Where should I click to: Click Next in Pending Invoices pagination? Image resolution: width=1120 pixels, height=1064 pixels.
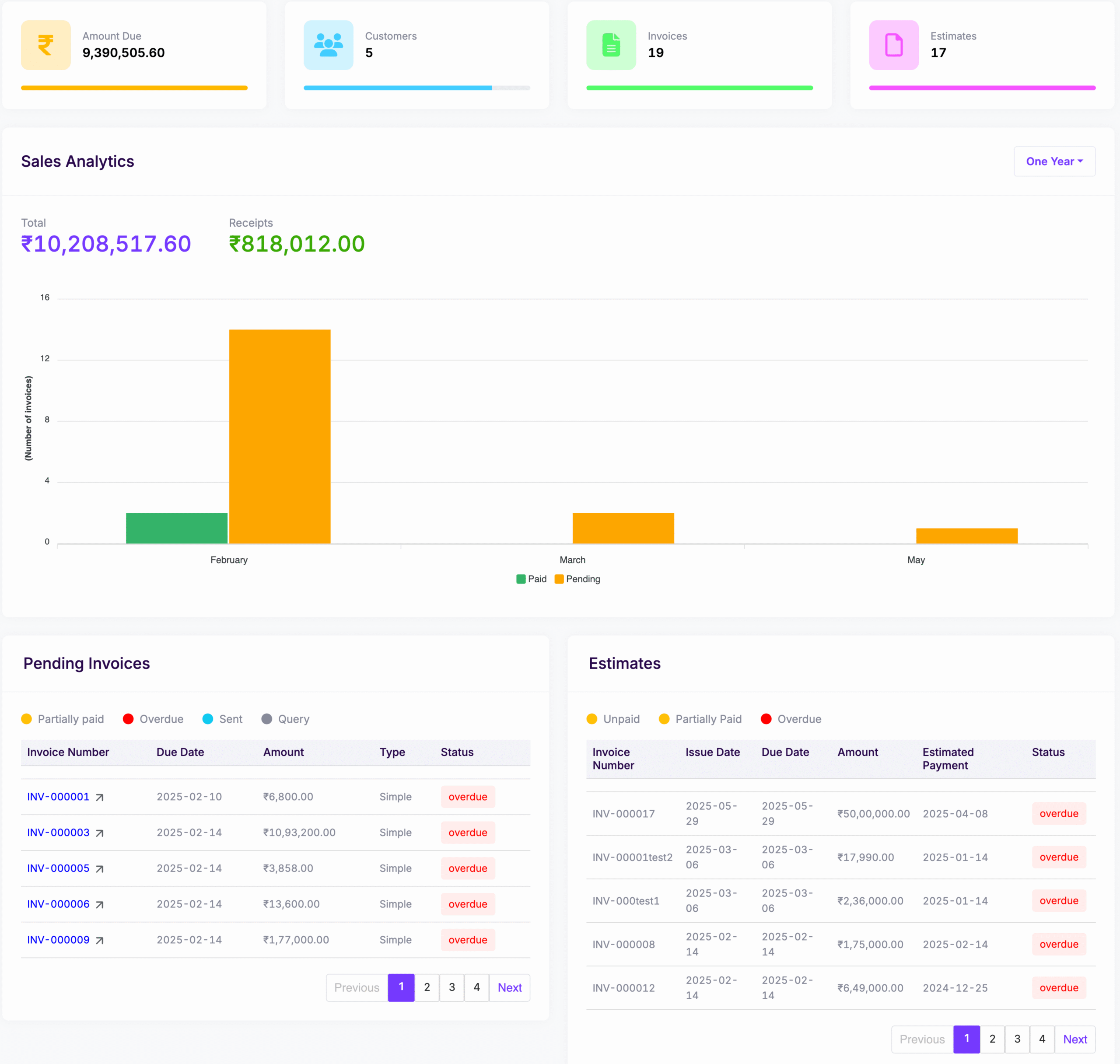[509, 987]
